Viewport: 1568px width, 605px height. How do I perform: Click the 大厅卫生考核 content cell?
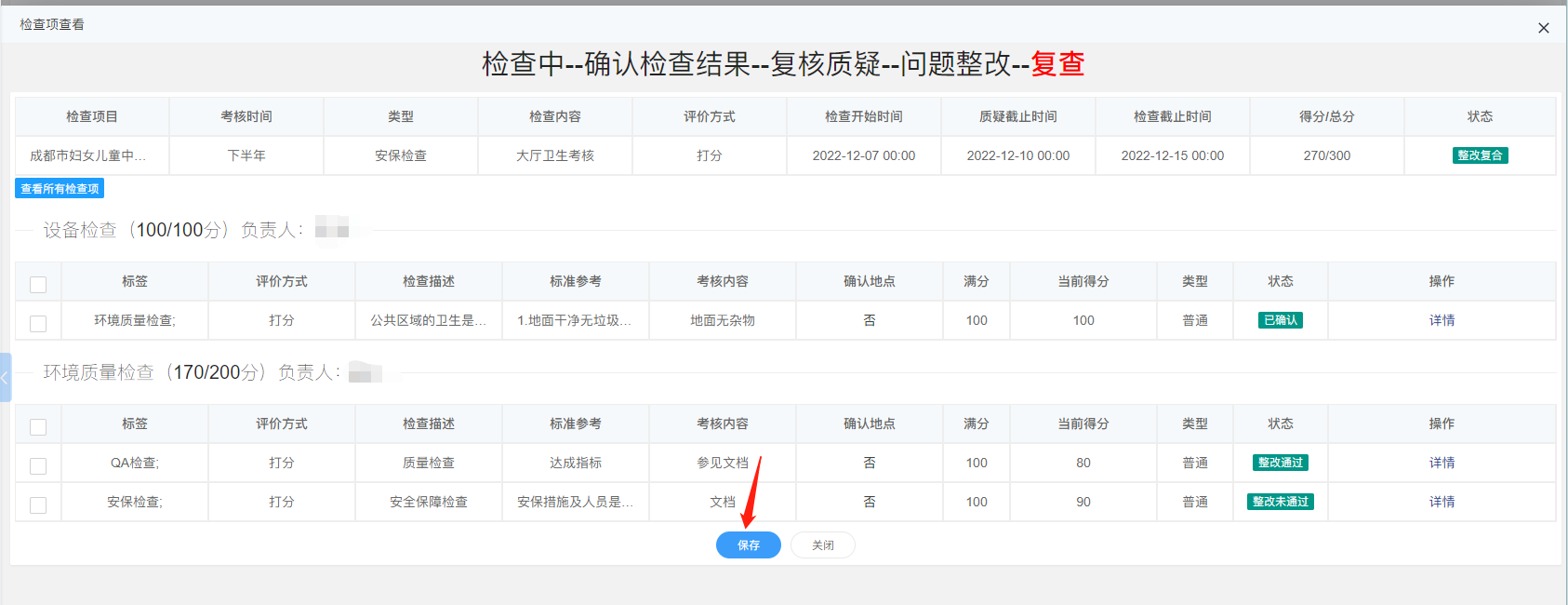(x=555, y=155)
